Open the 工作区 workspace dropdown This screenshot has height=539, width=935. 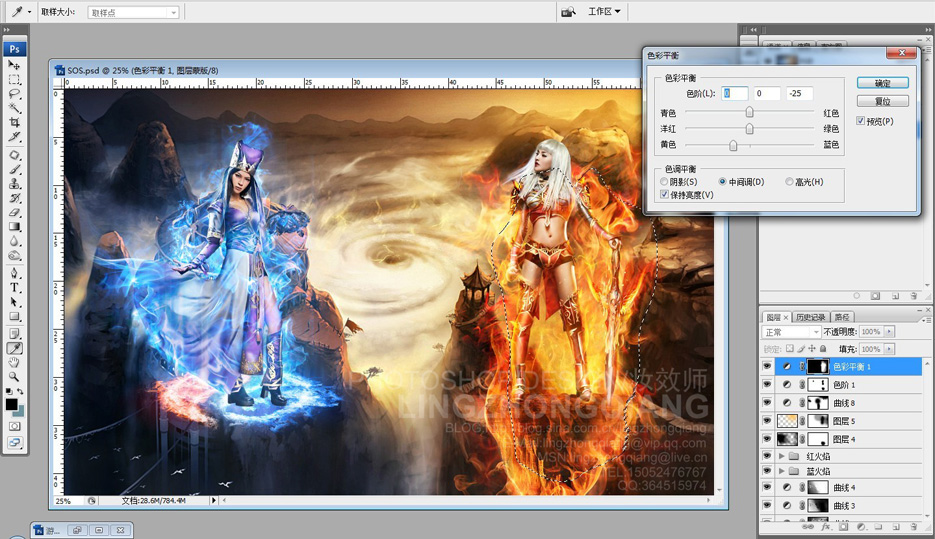(604, 11)
